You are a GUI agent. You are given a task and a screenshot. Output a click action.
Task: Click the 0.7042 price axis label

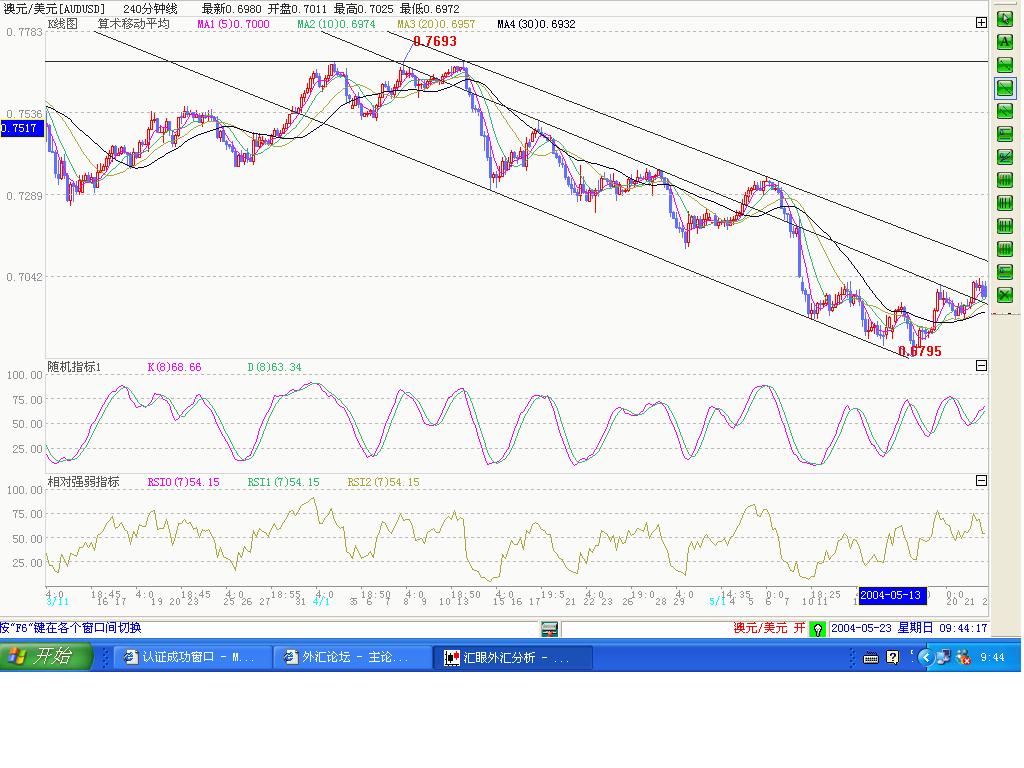coord(24,277)
